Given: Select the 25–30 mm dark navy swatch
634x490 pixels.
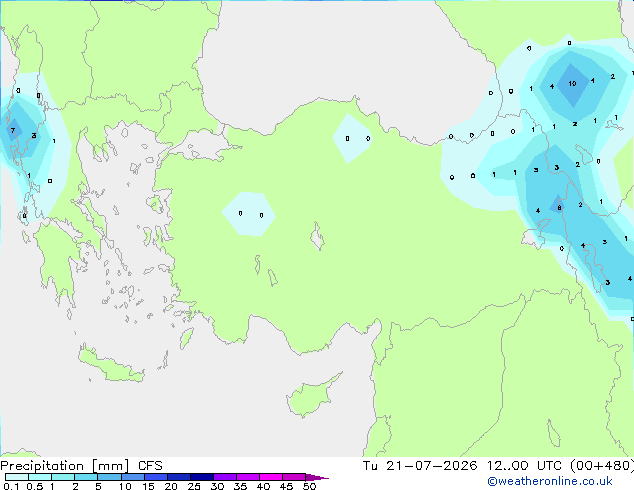Looking at the screenshot, I should click(202, 477).
